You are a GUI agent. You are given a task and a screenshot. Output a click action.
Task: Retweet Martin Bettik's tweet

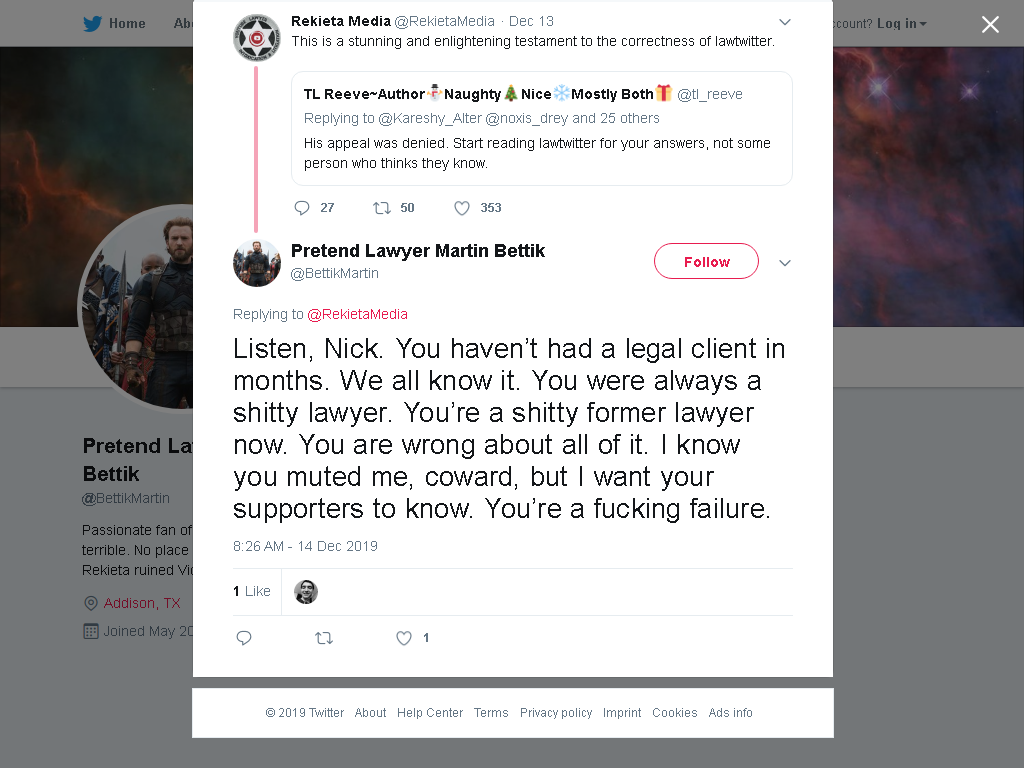coord(324,638)
